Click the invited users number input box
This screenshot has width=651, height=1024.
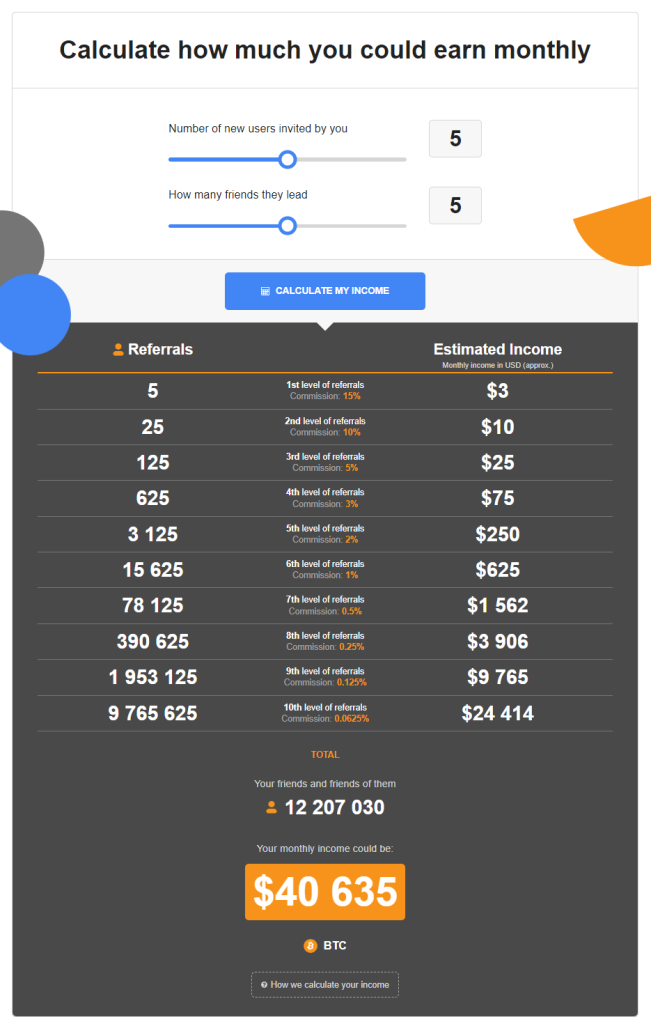tap(455, 138)
